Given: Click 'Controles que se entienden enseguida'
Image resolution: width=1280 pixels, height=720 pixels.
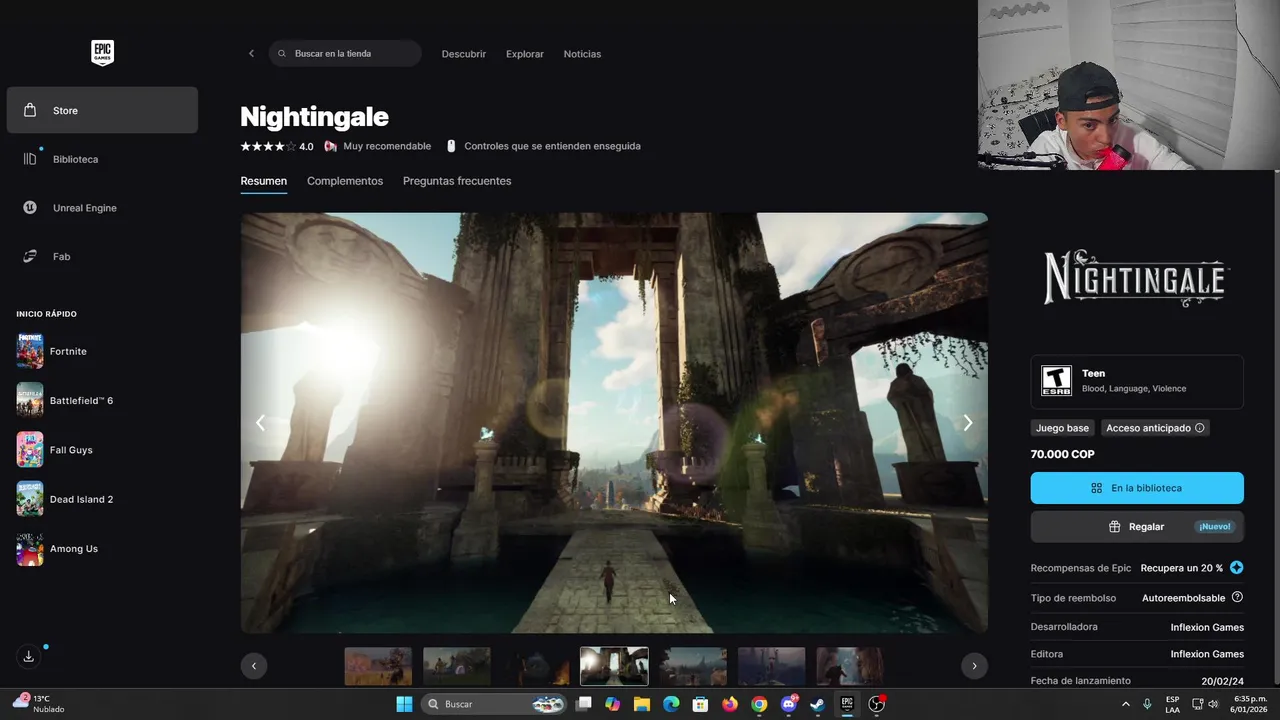Looking at the screenshot, I should point(552,146).
